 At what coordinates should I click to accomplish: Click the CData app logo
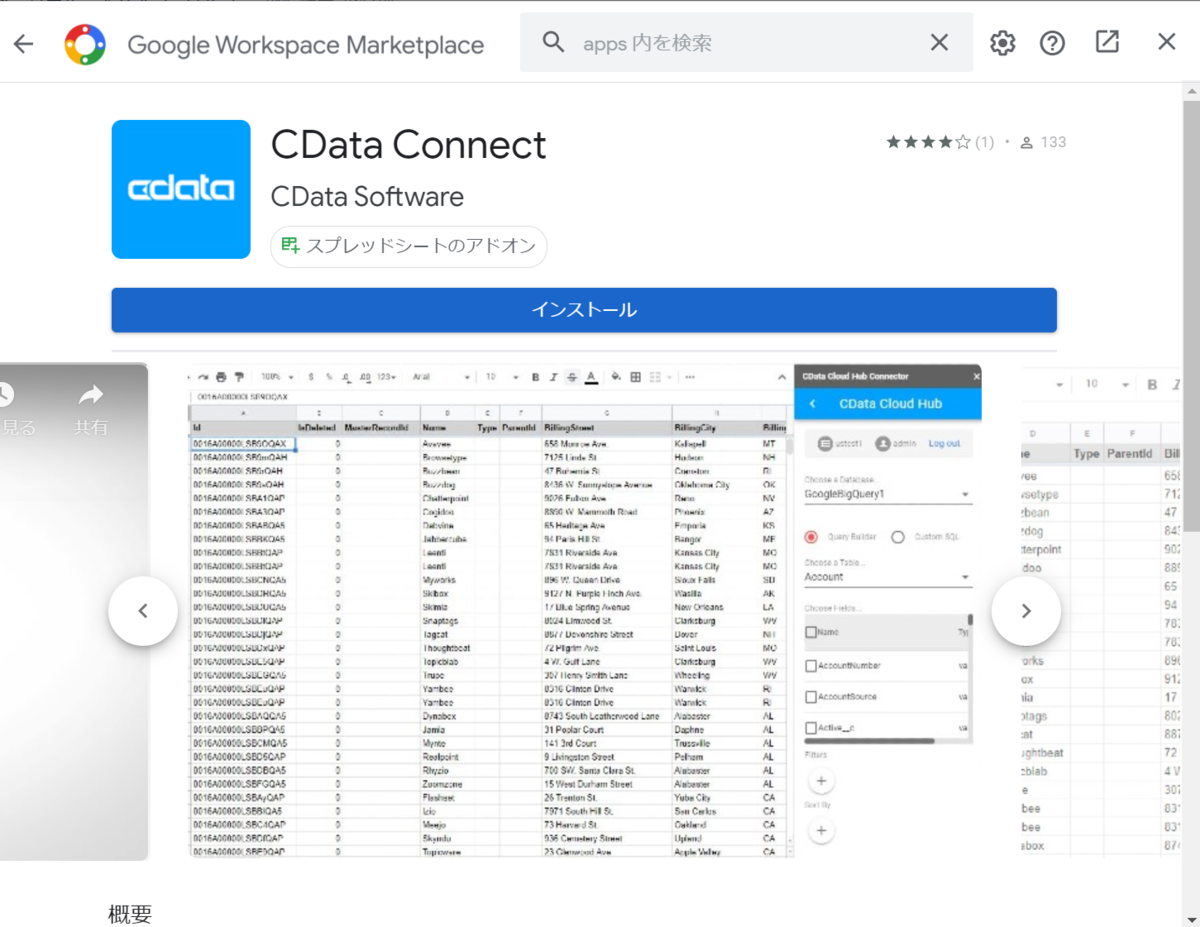[181, 189]
